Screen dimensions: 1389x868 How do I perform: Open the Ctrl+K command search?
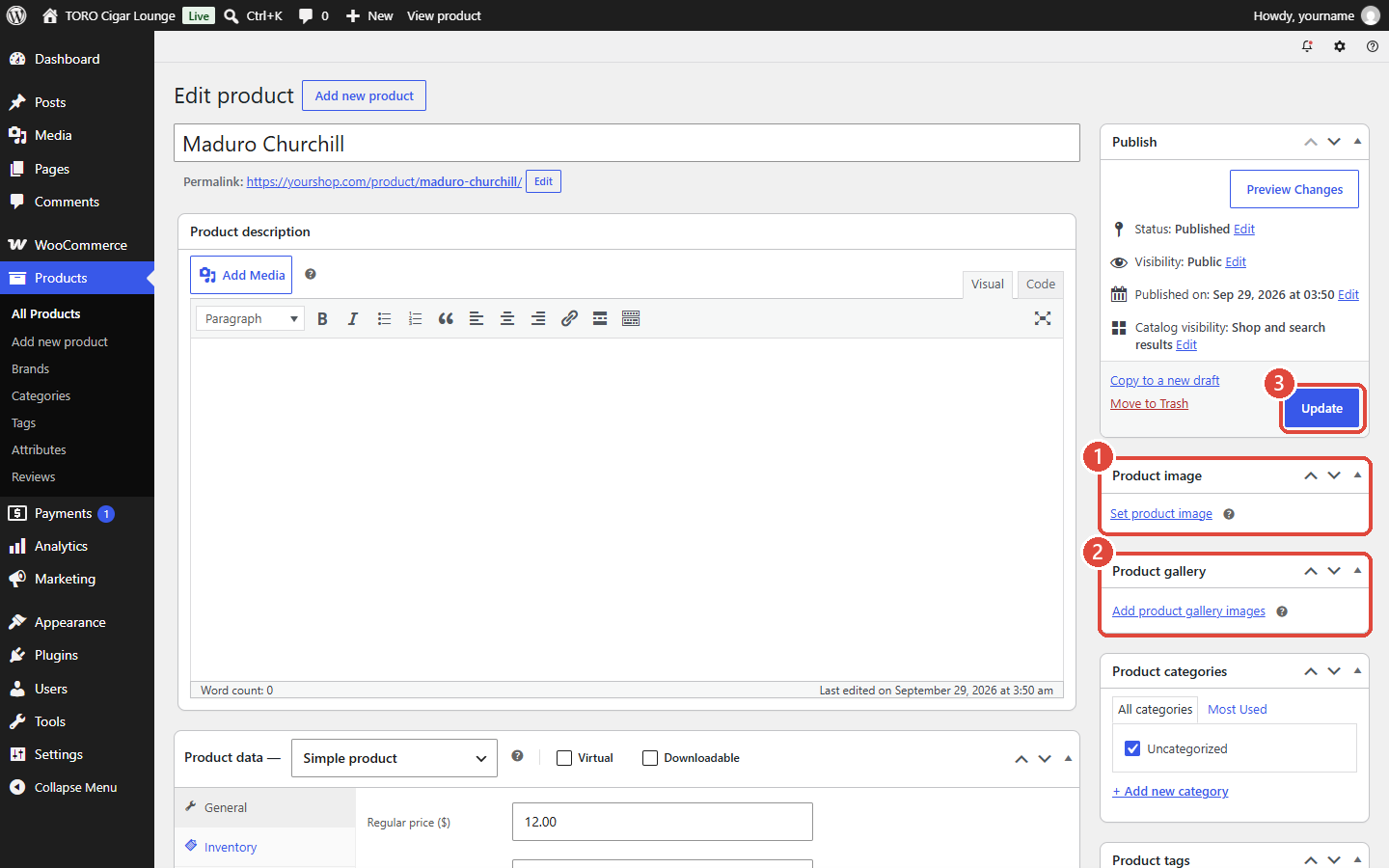253,15
